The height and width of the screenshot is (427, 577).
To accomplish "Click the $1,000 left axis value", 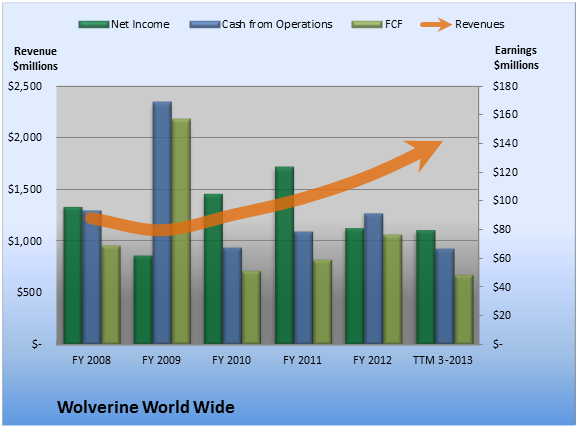I will click(x=25, y=241).
